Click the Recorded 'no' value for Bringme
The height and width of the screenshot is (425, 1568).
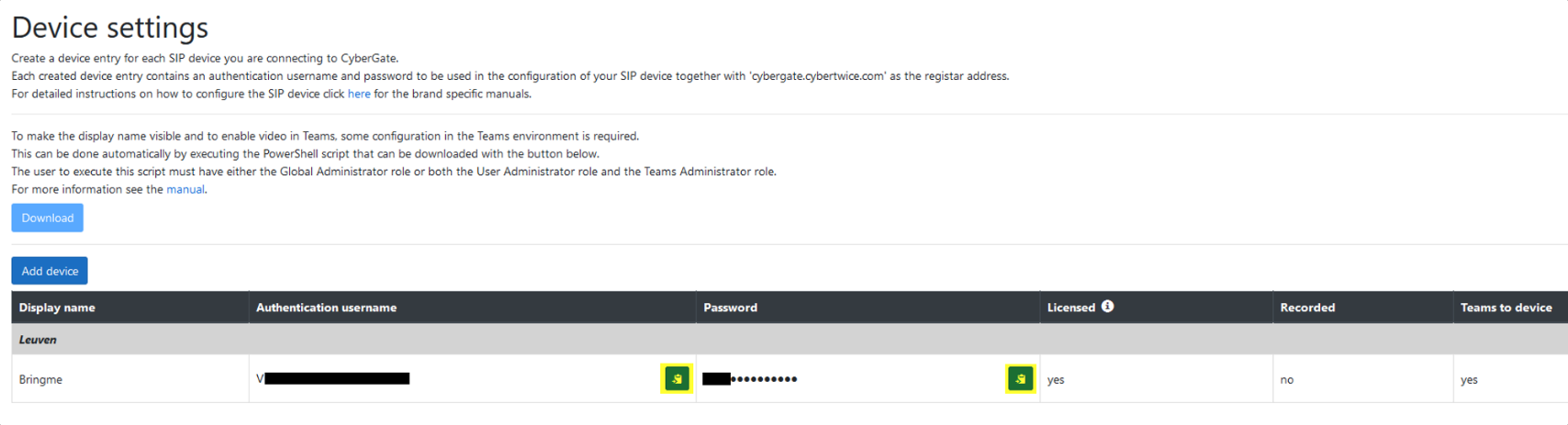click(x=1286, y=379)
